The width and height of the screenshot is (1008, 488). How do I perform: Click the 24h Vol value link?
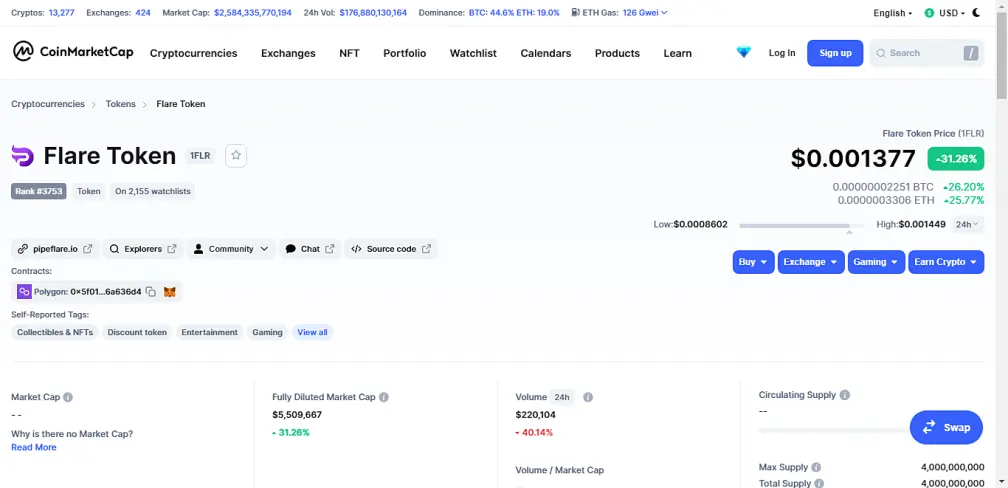coord(373,12)
